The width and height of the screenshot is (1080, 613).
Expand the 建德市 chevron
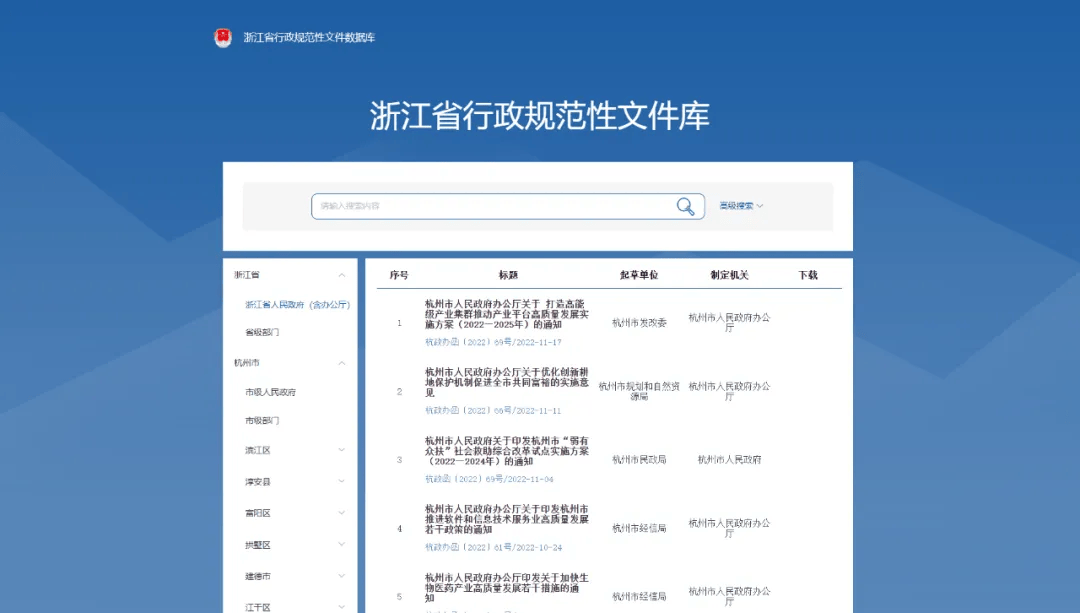coord(341,577)
